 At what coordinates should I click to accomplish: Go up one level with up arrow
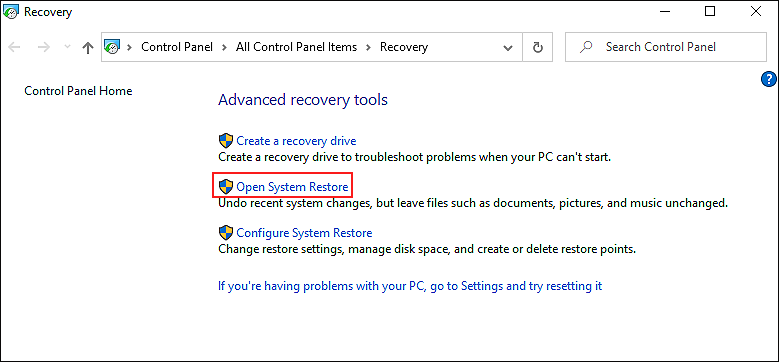(x=88, y=47)
